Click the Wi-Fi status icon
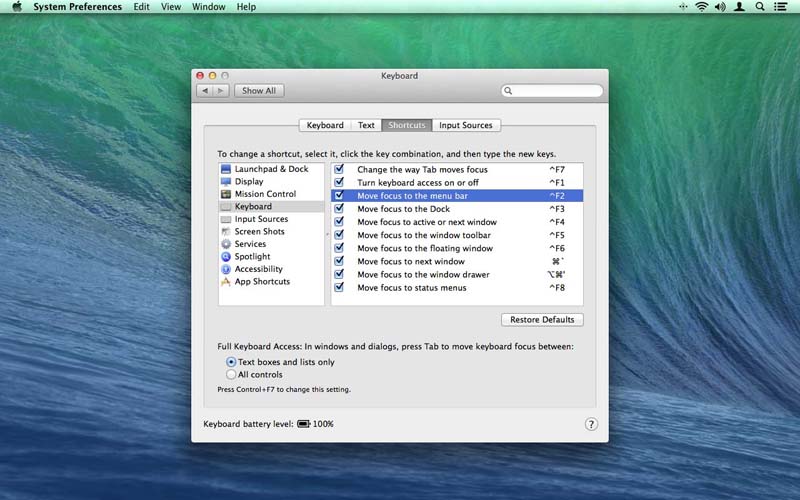This screenshot has height=500, width=800. [702, 7]
